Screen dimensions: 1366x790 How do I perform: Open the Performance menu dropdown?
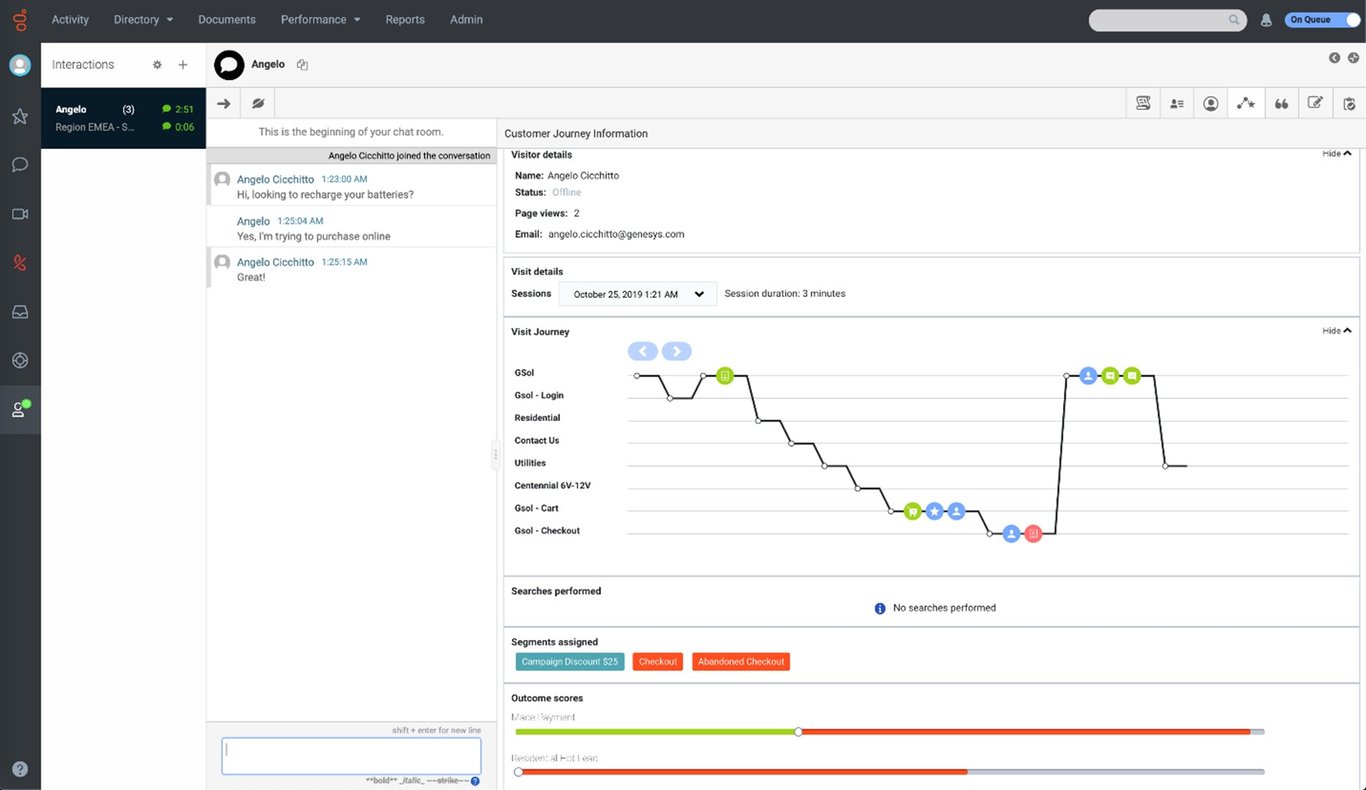click(x=320, y=19)
